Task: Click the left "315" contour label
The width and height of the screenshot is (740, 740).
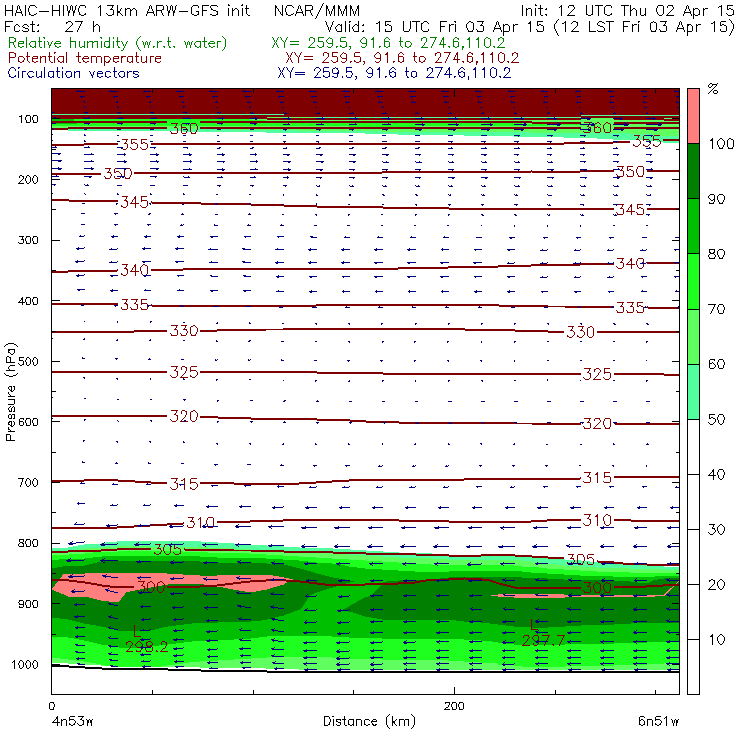Action: coord(184,484)
